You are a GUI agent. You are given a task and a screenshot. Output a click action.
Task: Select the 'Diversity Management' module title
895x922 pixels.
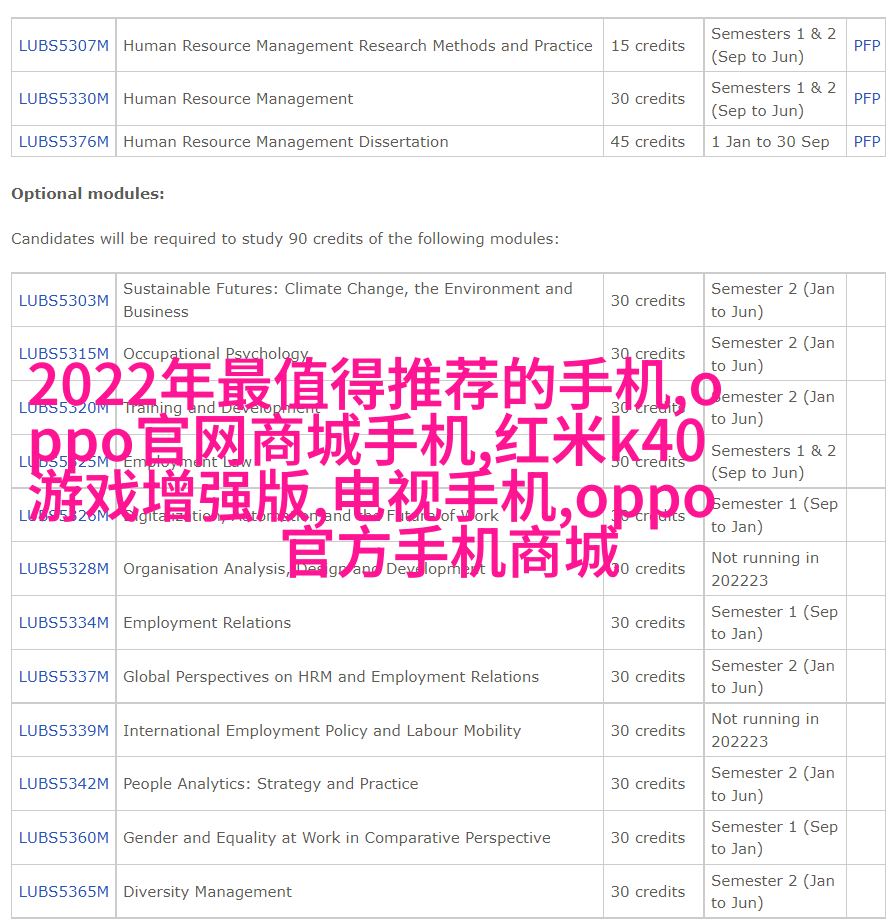coord(208,891)
